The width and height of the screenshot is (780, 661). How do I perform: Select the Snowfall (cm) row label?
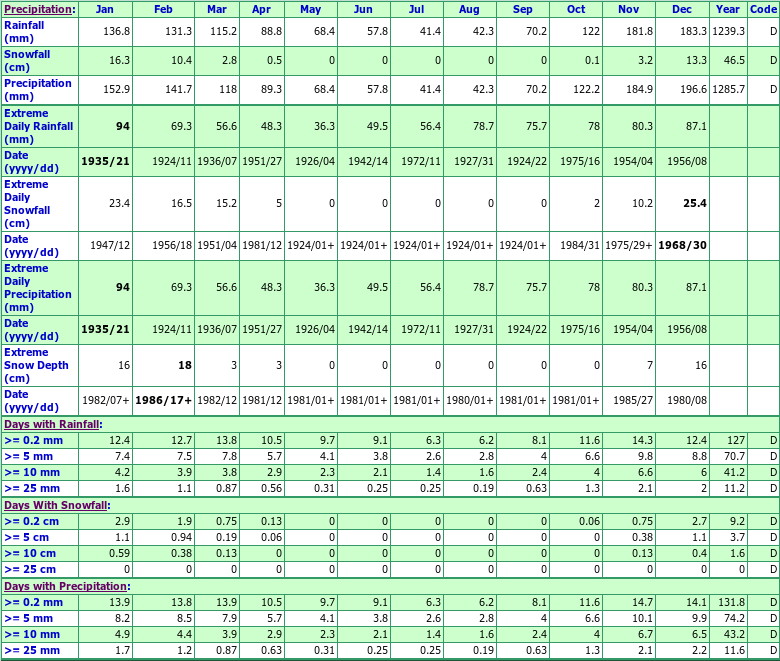point(26,59)
